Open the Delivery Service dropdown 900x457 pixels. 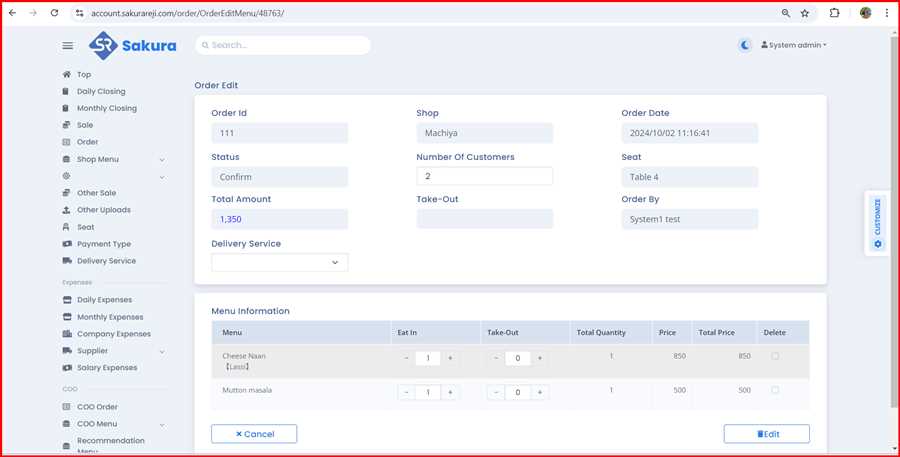(x=279, y=262)
